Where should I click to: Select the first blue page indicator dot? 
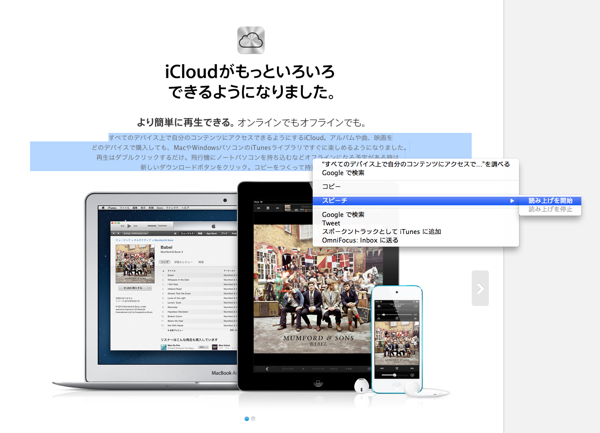(246, 419)
